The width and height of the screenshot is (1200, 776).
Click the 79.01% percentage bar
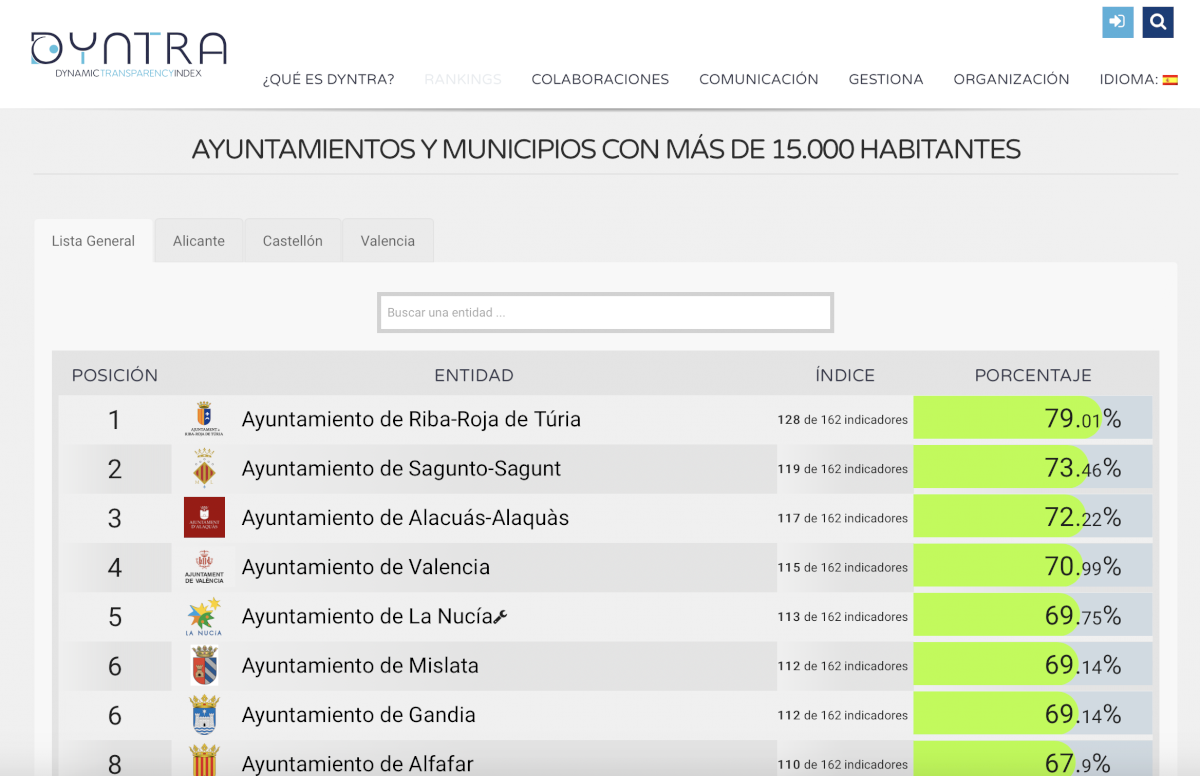(1032, 419)
